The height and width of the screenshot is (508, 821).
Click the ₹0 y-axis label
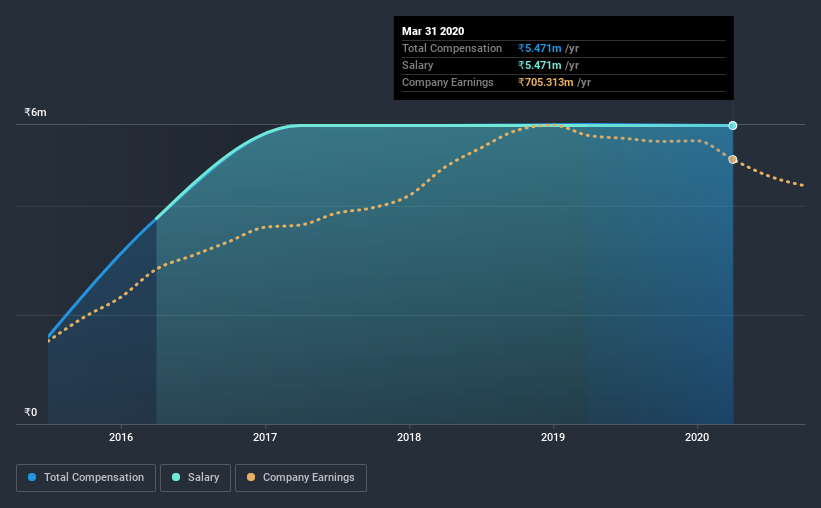(x=30, y=412)
